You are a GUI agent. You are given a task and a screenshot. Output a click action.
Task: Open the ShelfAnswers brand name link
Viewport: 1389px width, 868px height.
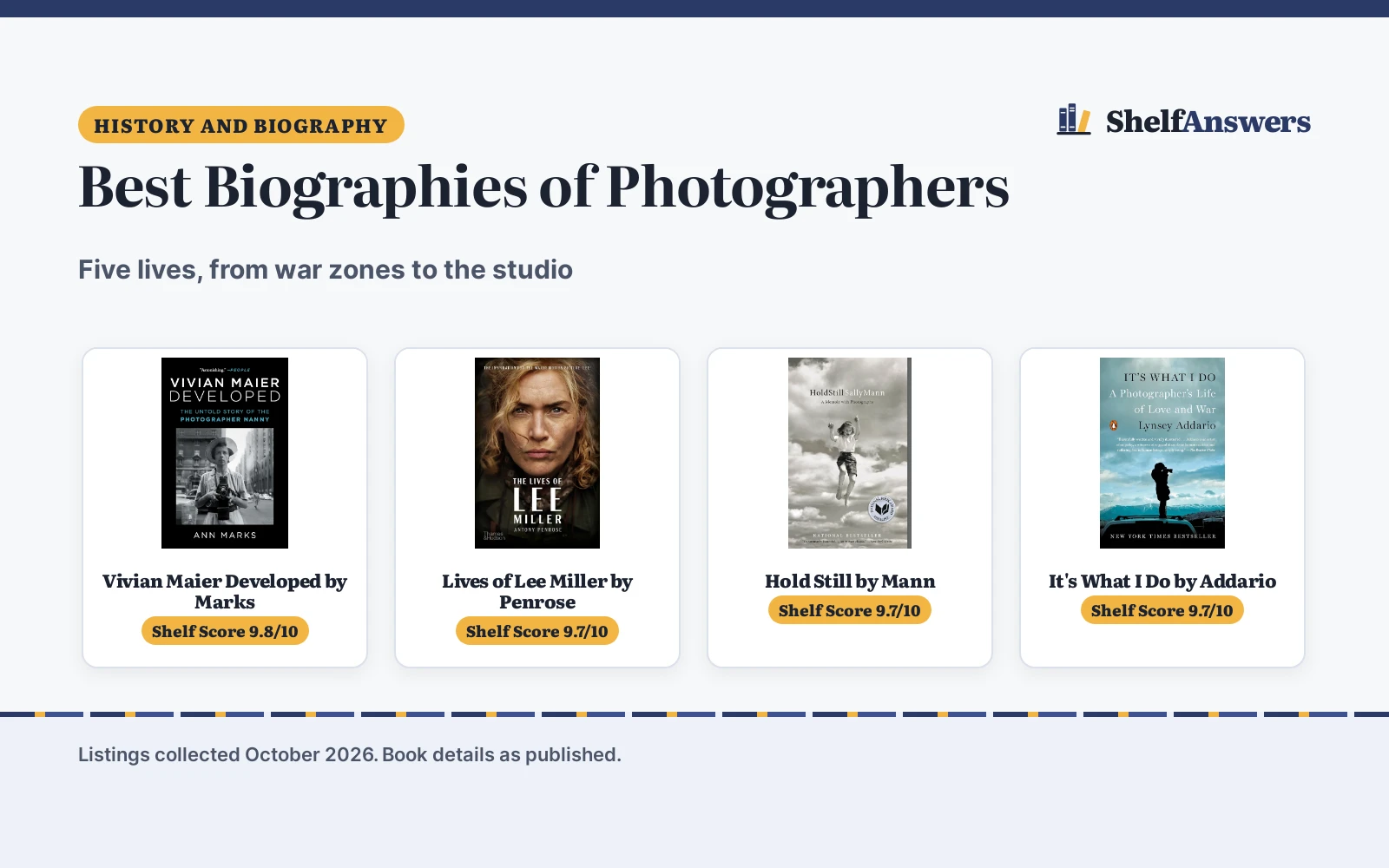click(1208, 122)
